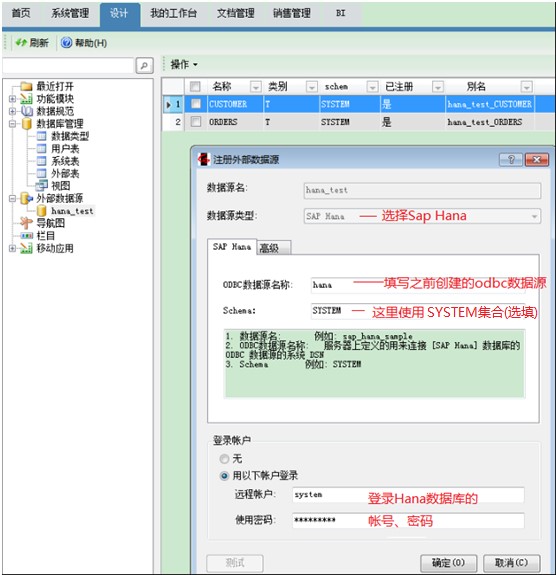The image size is (556, 575).
Task: Select the 最近打开 folder icon
Action: pyautogui.click(x=26, y=86)
